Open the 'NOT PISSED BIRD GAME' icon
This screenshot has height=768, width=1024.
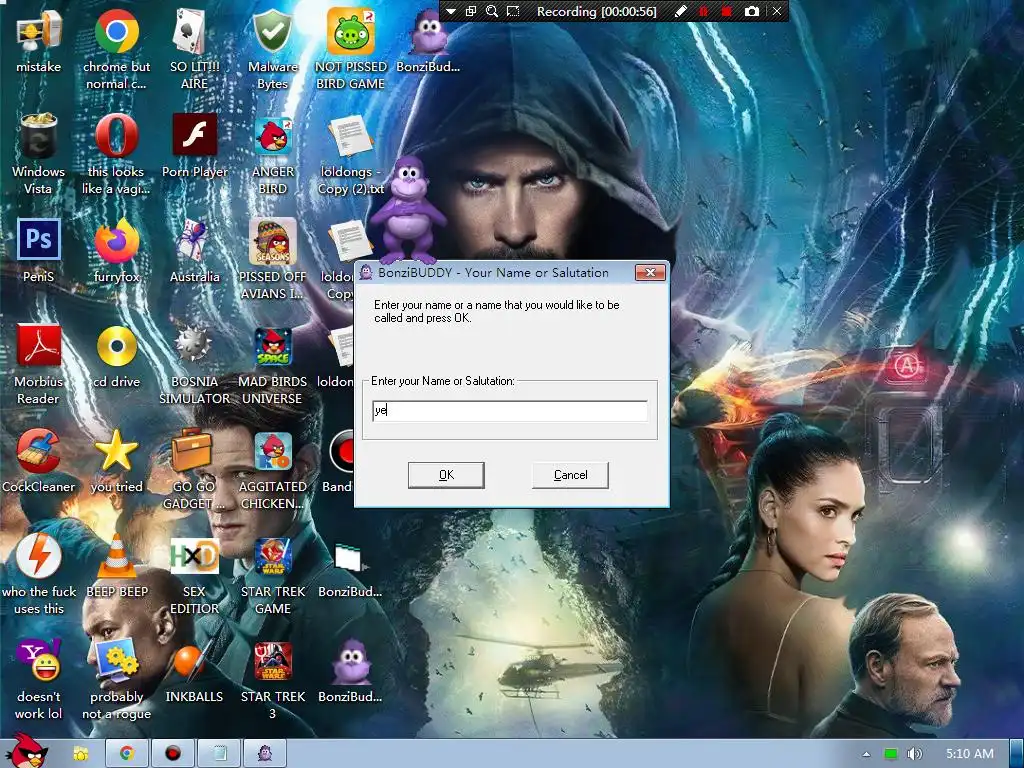coord(351,50)
